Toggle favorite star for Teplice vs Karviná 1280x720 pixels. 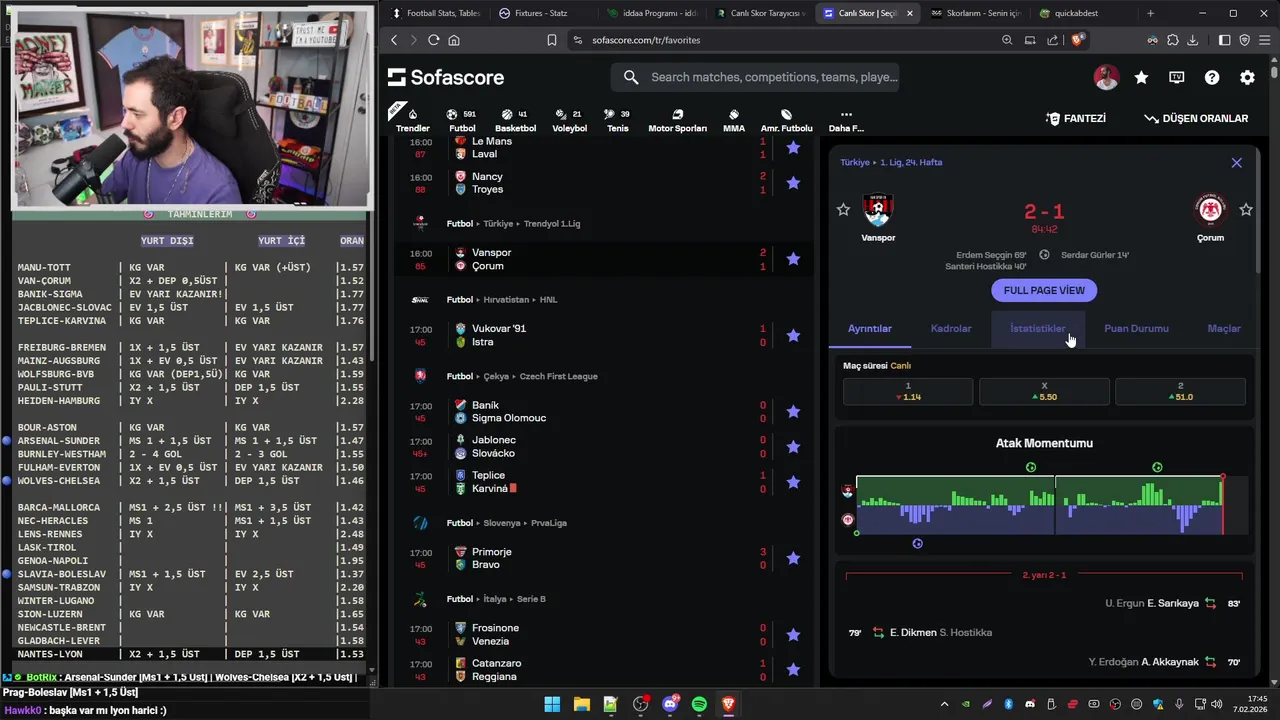point(793,482)
